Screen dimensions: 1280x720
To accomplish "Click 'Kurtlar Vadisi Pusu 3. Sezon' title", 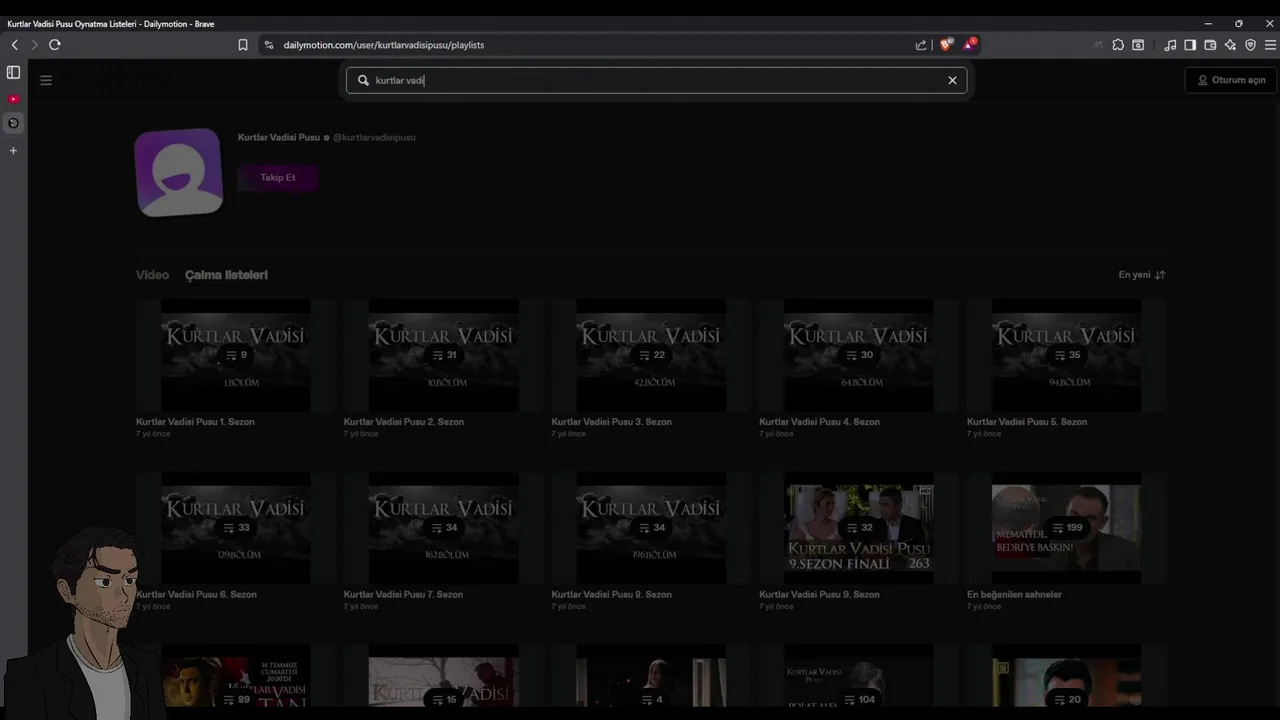I will point(612,422).
